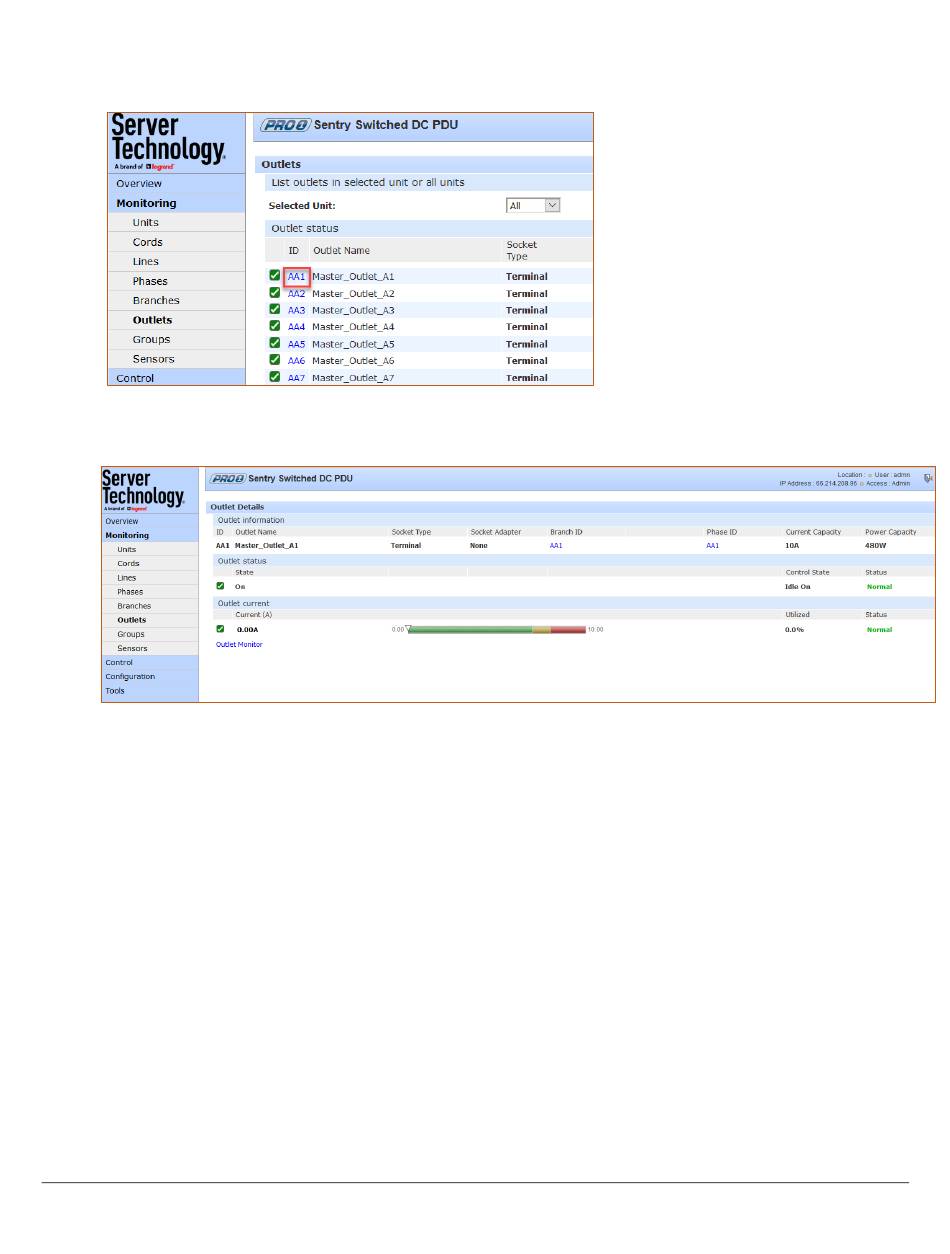950x1254 pixels.
Task: Click the green status icon for outlet AA2
Action: click(275, 293)
